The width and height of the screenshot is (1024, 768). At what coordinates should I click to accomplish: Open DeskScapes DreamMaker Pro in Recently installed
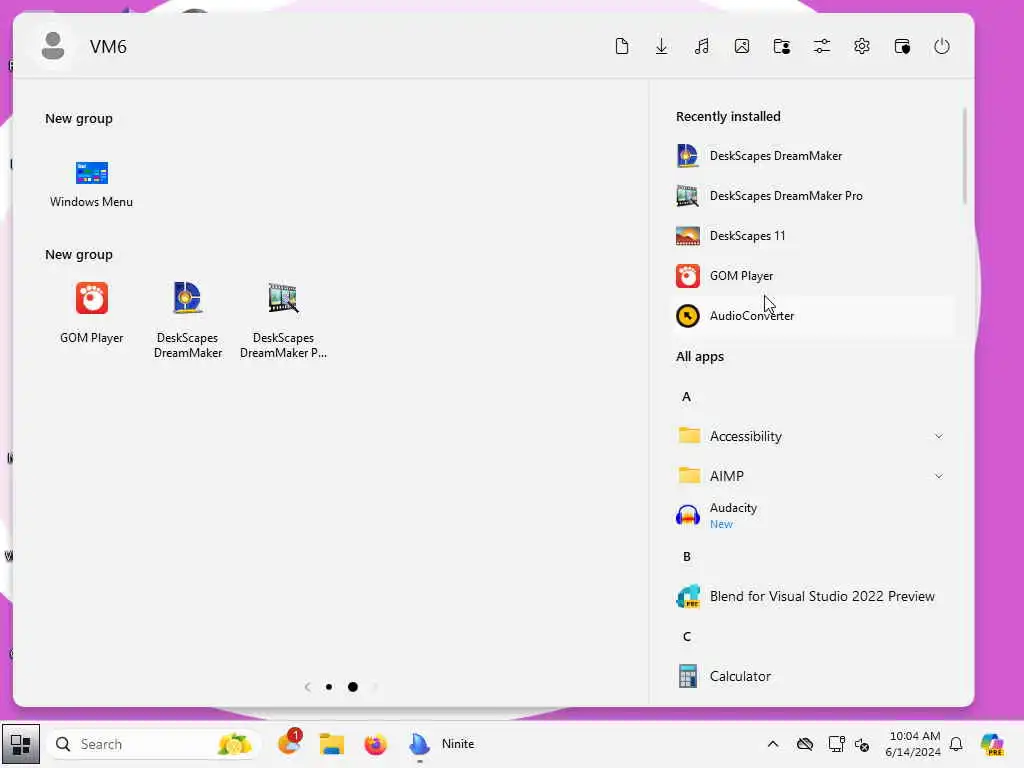pos(813,196)
